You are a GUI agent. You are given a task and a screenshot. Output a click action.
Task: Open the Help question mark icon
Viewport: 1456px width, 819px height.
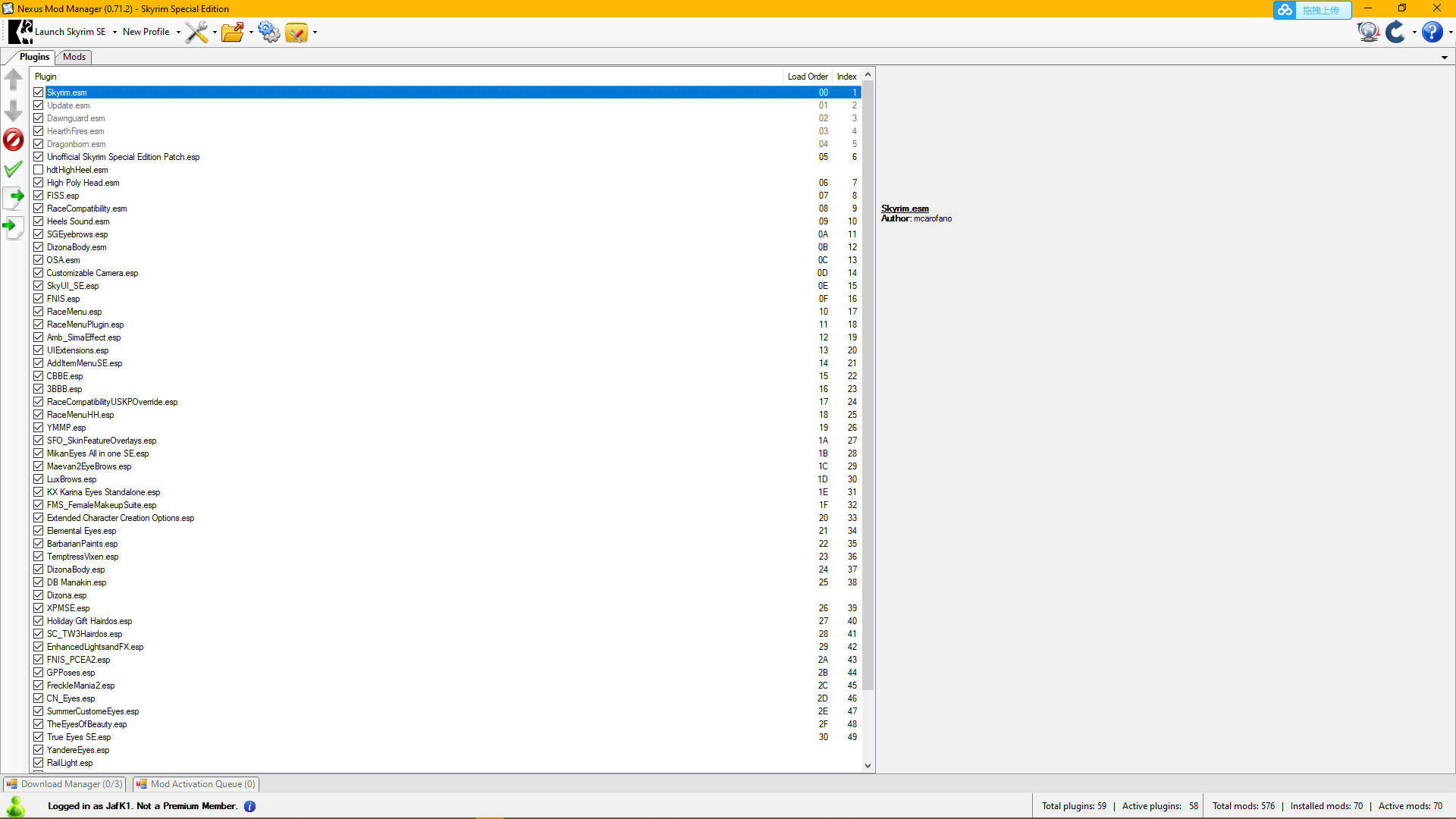coord(1432,32)
